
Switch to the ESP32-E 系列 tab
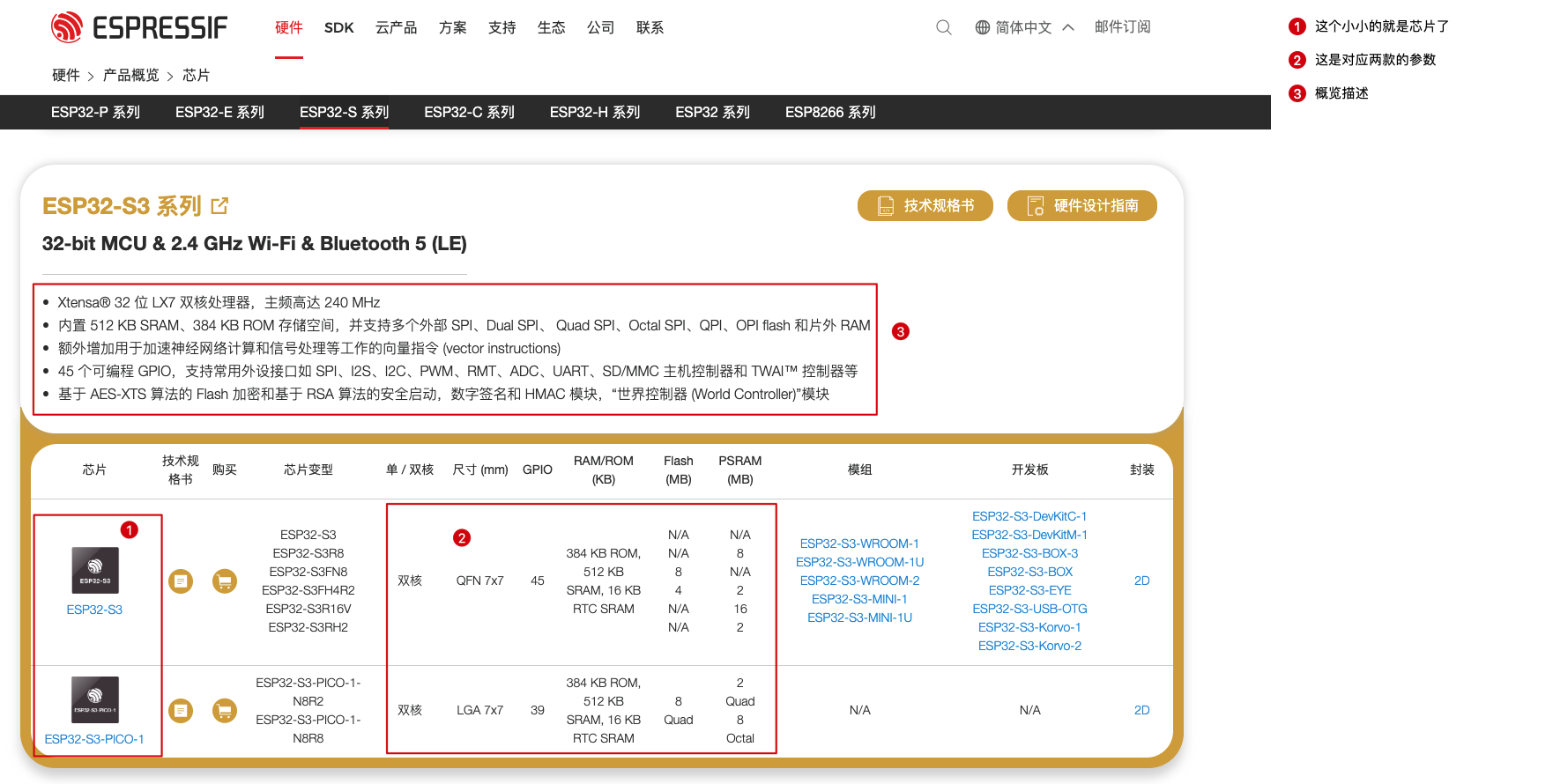tap(220, 112)
